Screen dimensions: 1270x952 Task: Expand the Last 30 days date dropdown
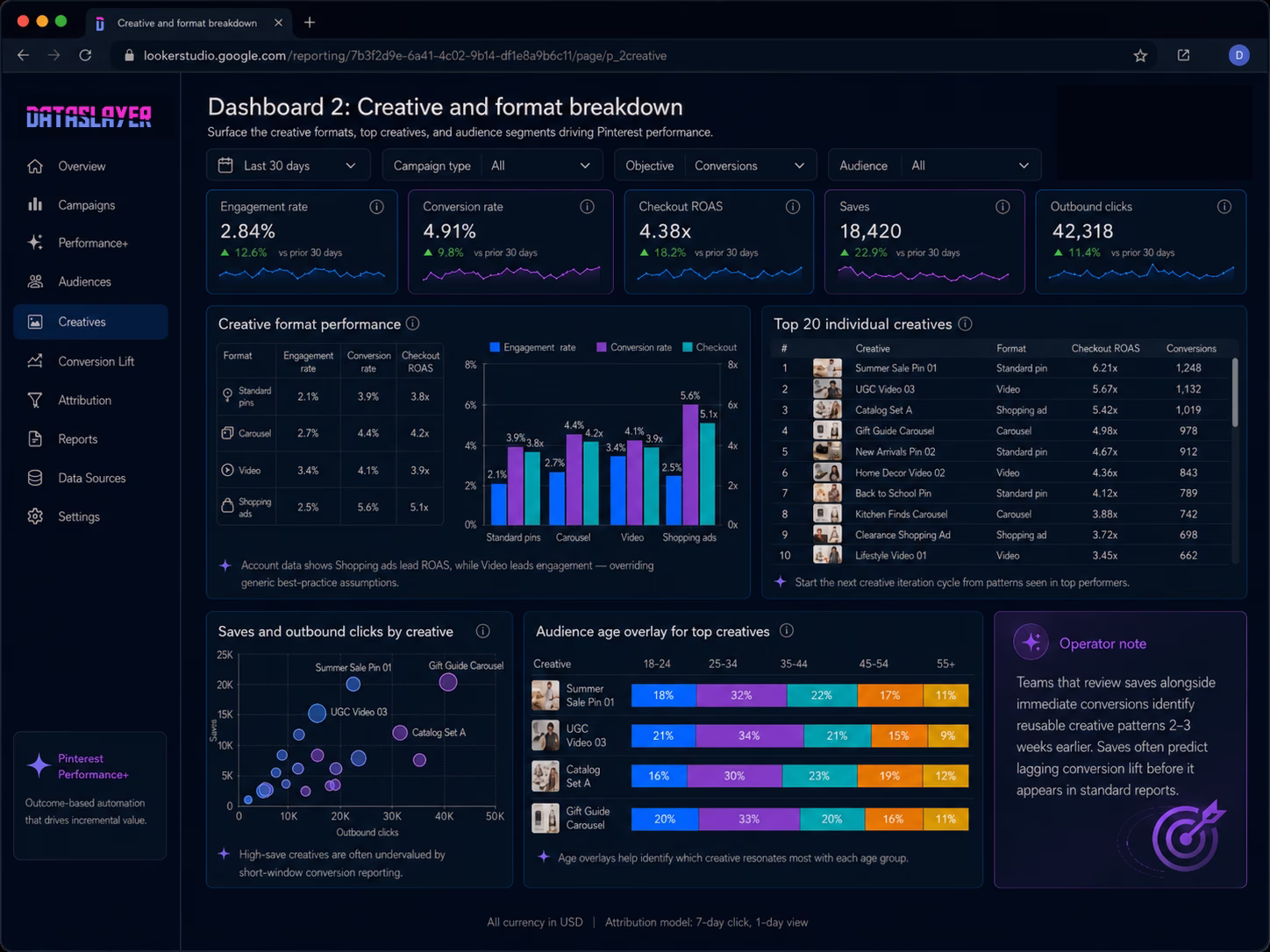tap(289, 165)
